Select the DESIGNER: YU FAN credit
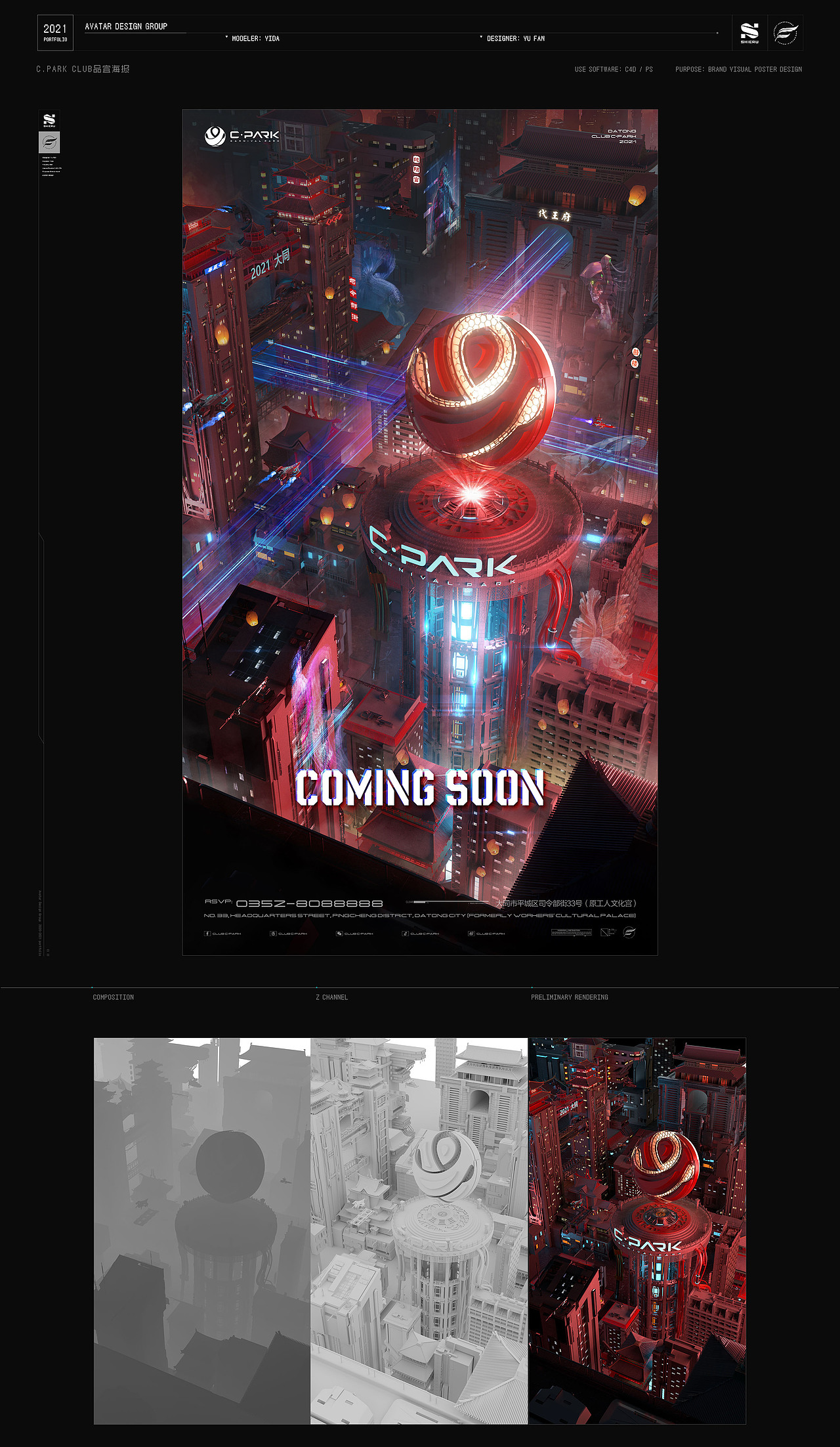 tap(515, 39)
